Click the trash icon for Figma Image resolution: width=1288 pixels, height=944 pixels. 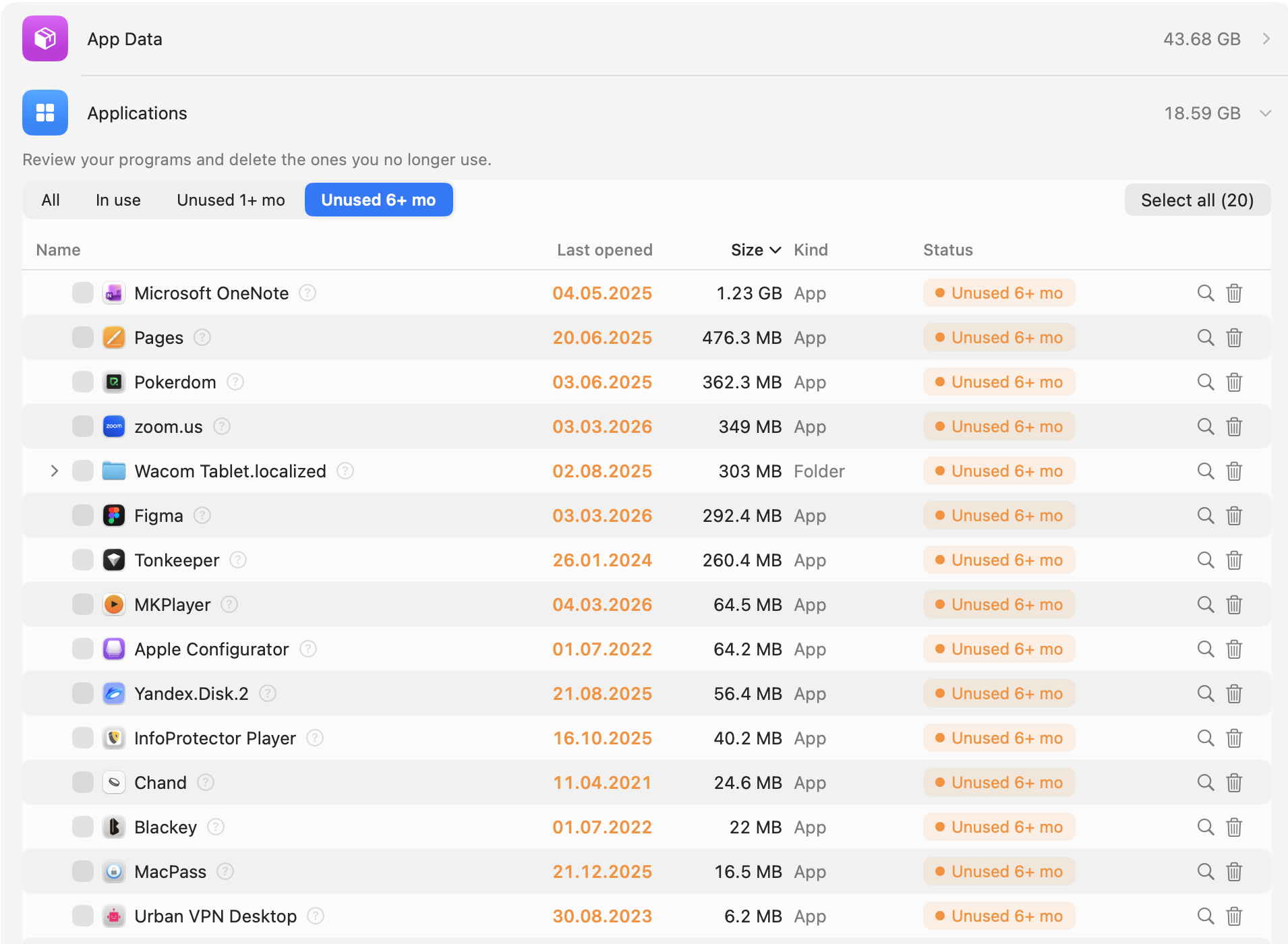tap(1234, 516)
